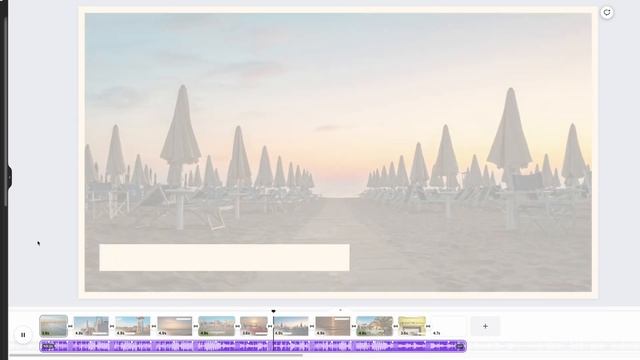Open transition between second and third scenes
The width and height of the screenshot is (640, 360).
point(112,326)
